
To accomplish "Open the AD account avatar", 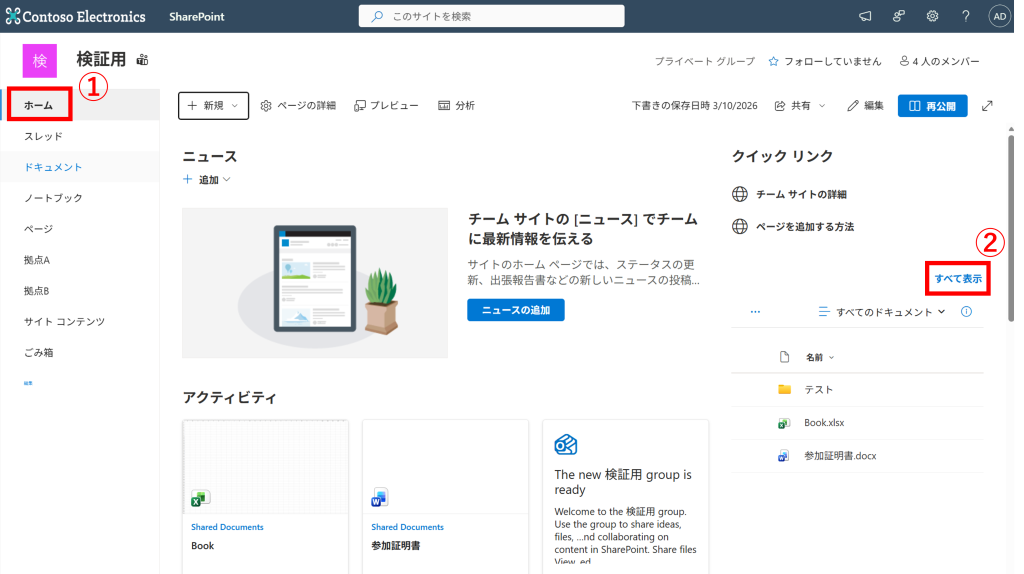I will (x=999, y=16).
